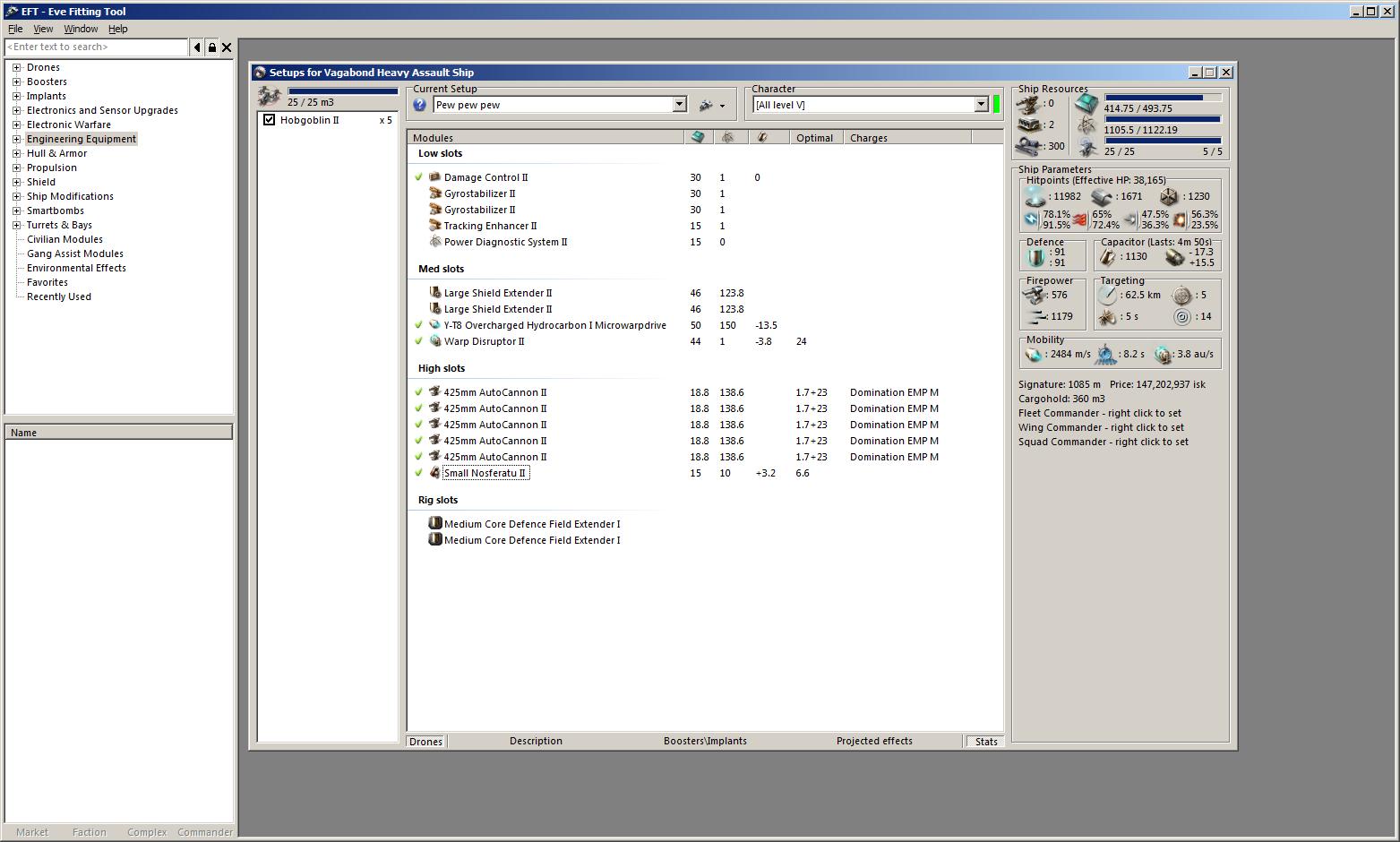This screenshot has width=1400, height=842.
Task: Uncheck the Hobgoblin II drone checkbox
Action: click(269, 120)
